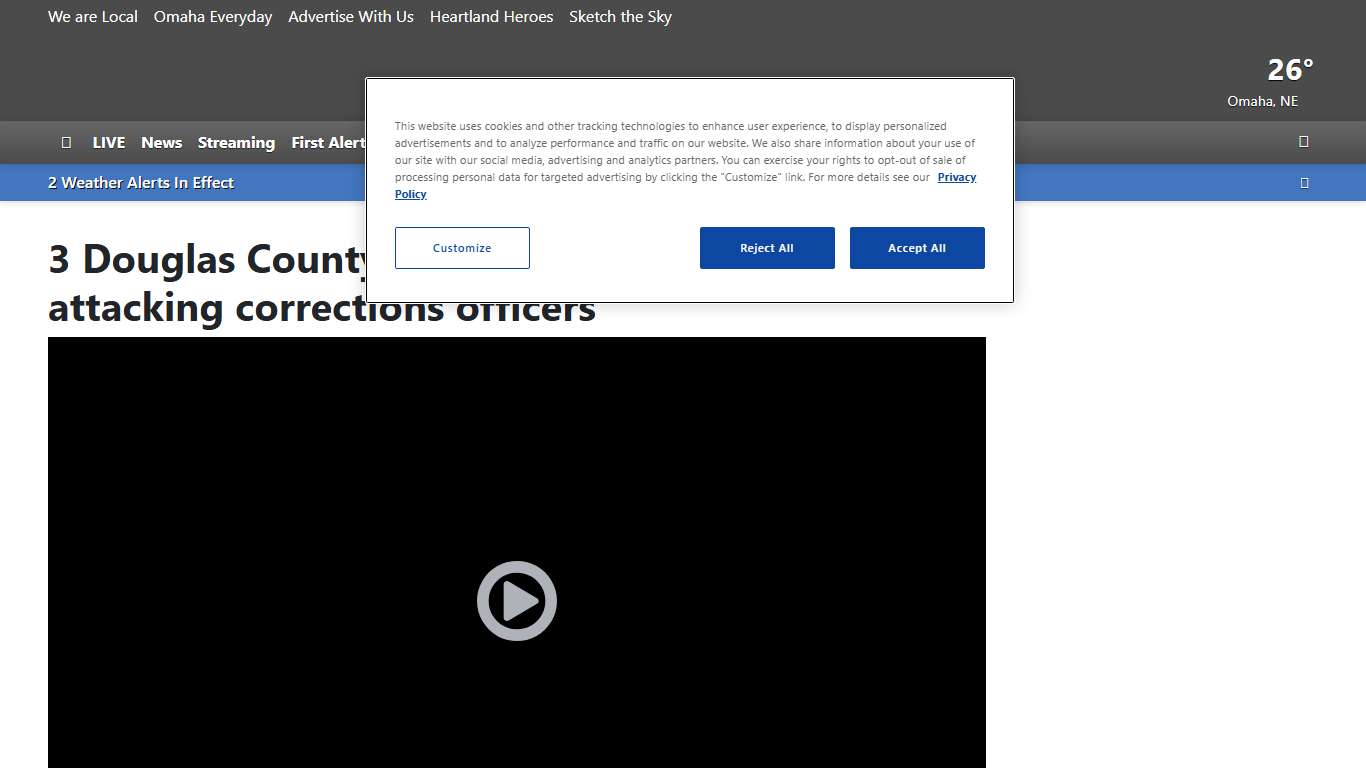
Task: Click the 26° temperature reading
Action: click(x=1290, y=70)
